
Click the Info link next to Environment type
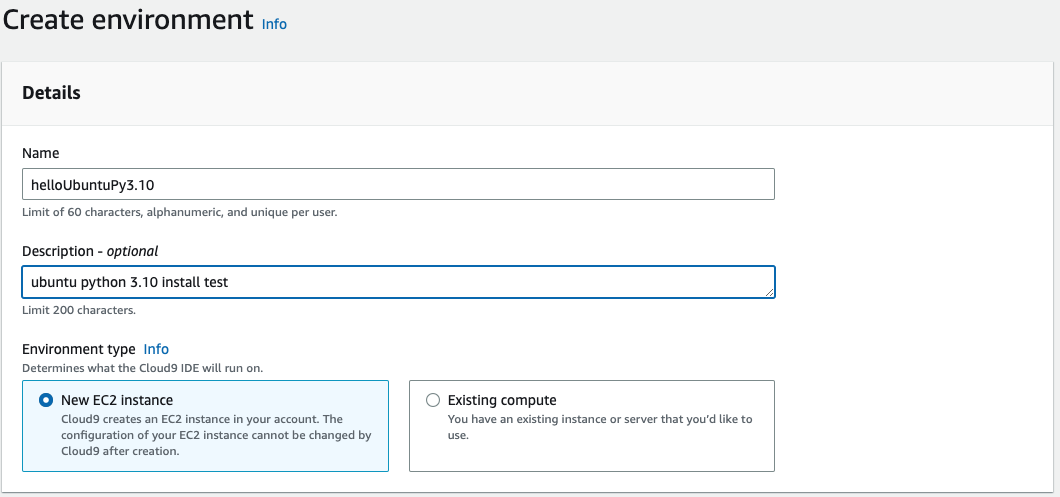point(156,349)
